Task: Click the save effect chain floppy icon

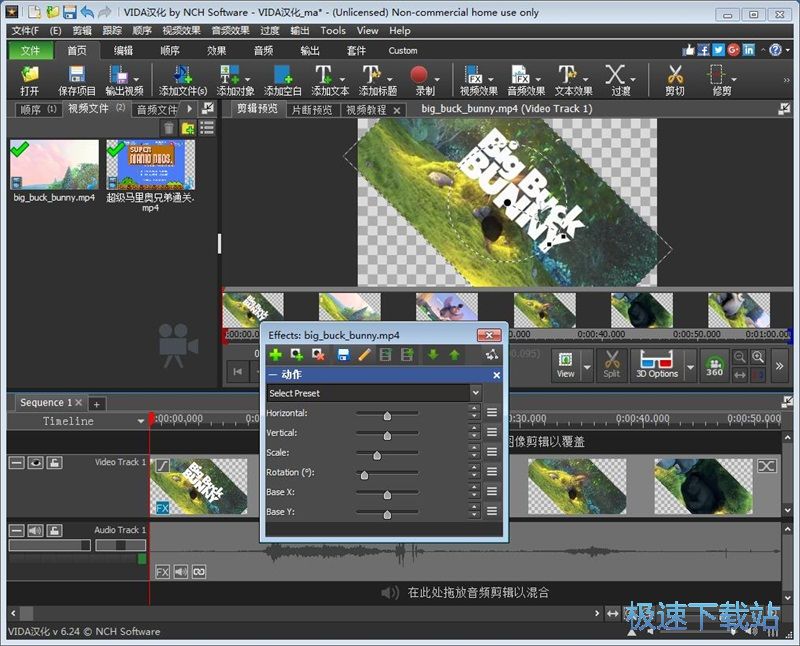Action: click(x=343, y=355)
